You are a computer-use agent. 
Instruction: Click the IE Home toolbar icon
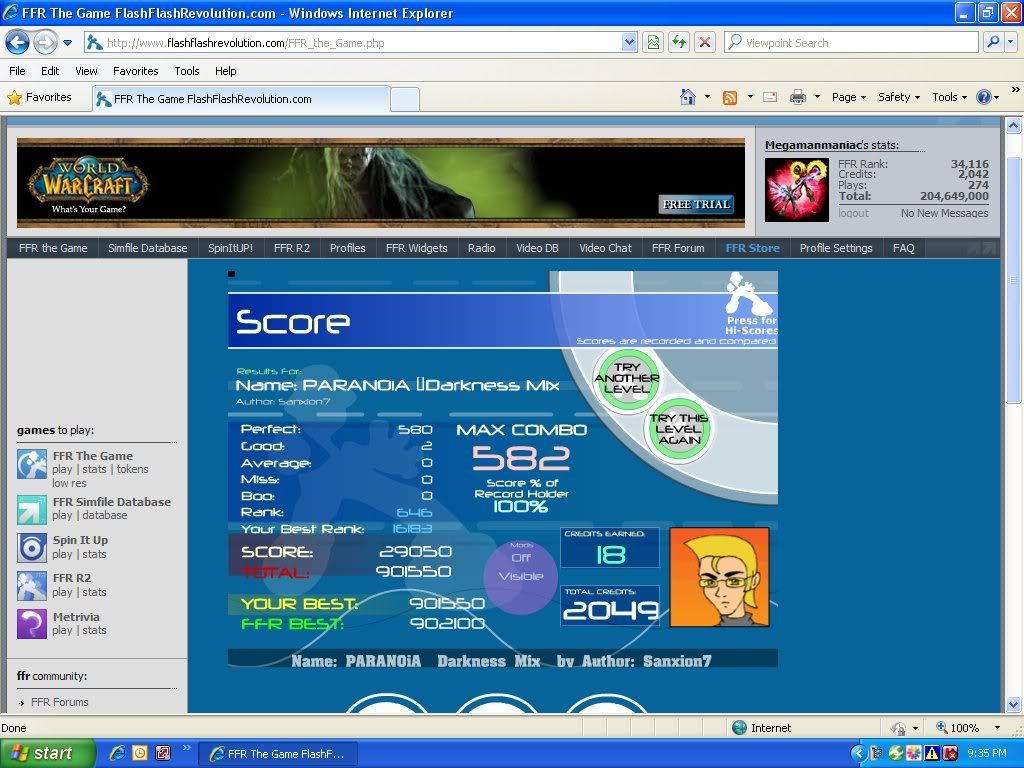click(x=688, y=97)
